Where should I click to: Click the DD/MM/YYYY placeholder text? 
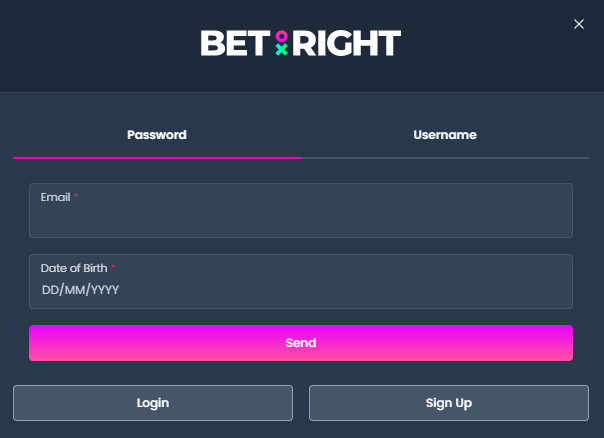point(80,290)
